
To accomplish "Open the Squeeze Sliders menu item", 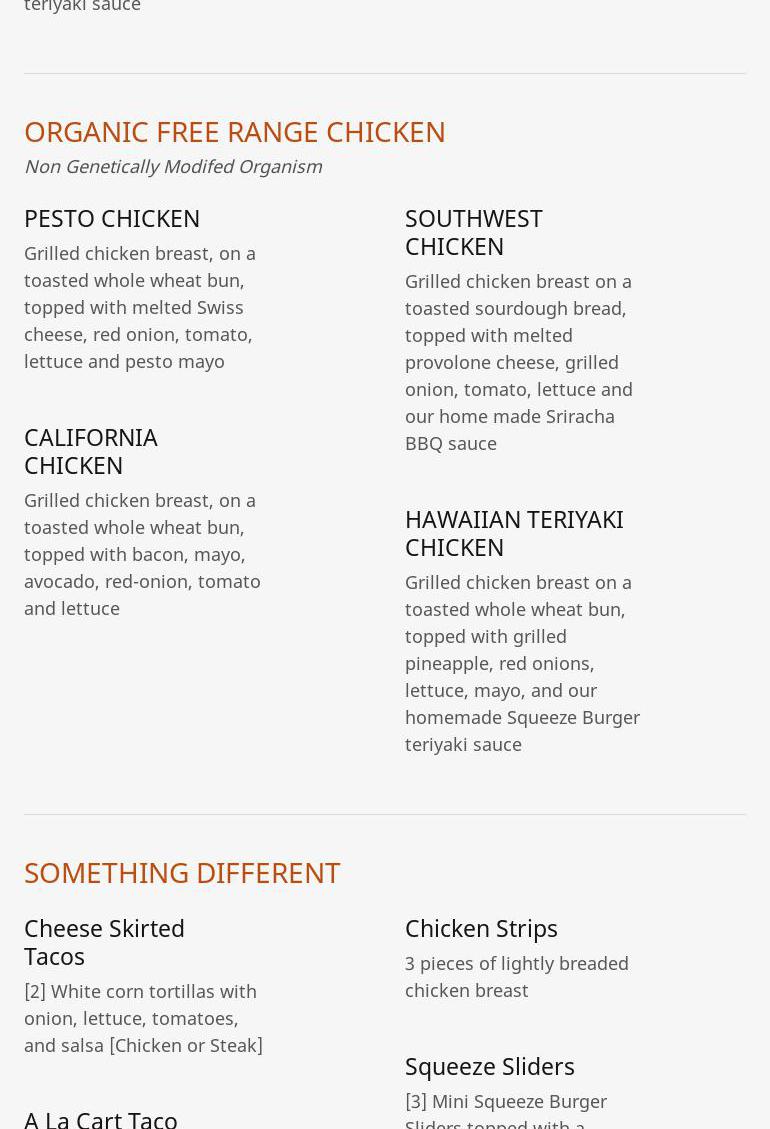I will pos(489,1066).
